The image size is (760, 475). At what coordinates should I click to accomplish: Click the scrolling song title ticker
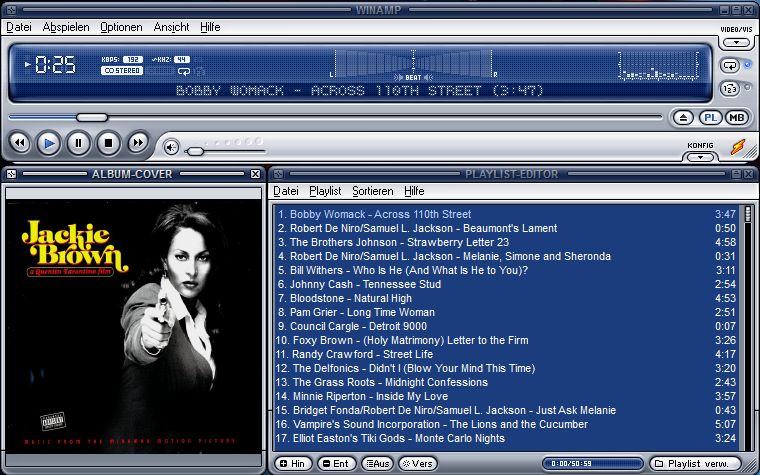tap(359, 91)
